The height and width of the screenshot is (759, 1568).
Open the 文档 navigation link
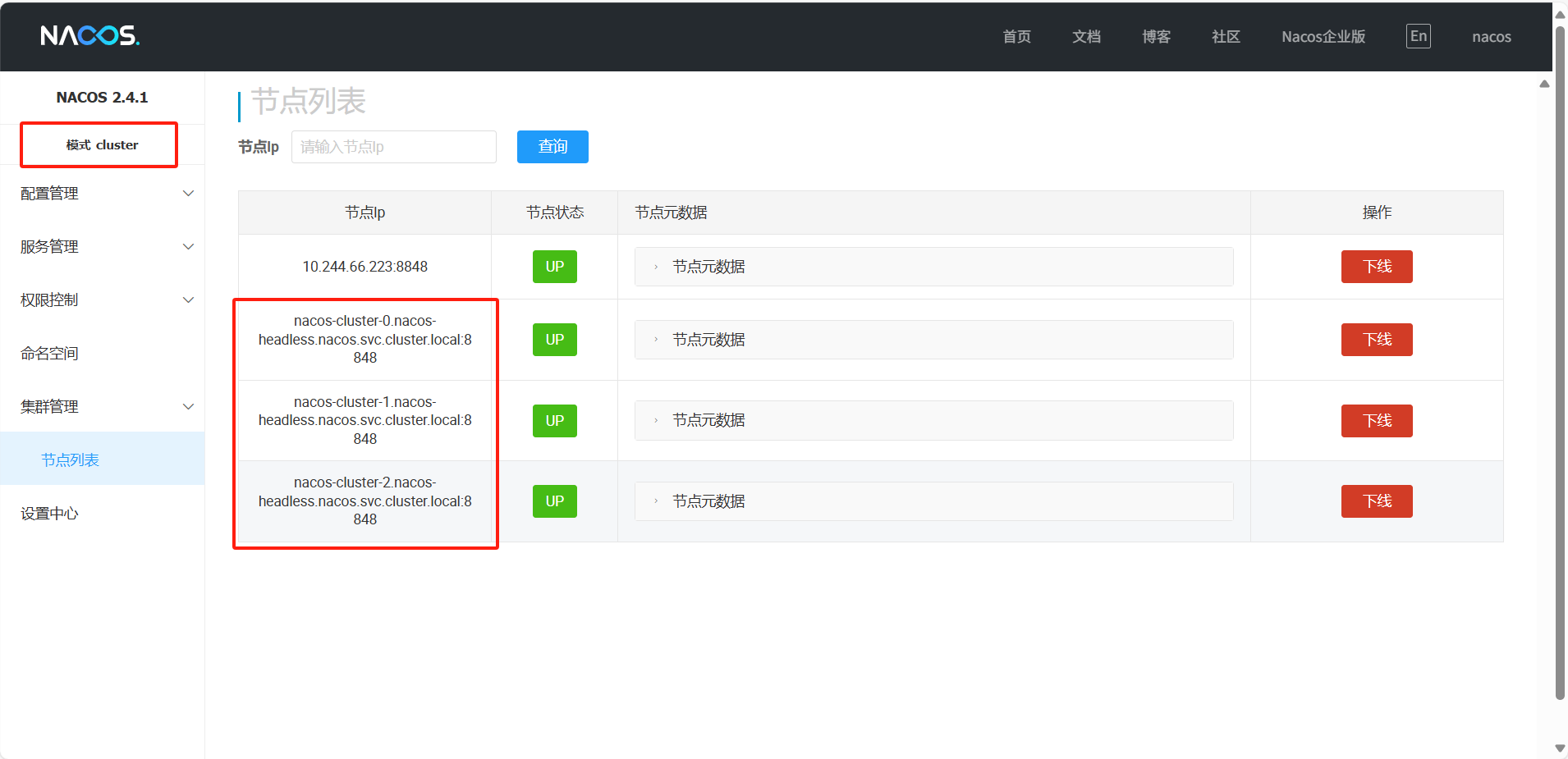1086,37
